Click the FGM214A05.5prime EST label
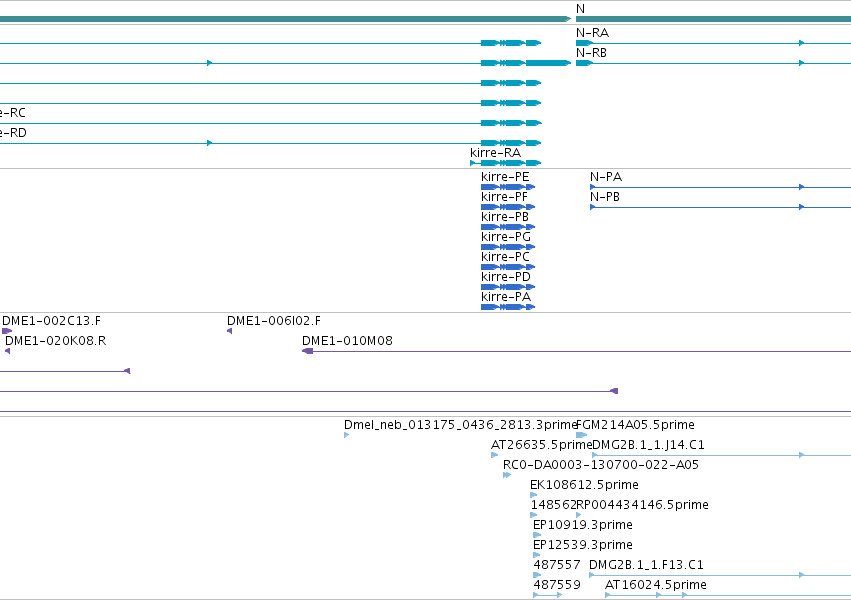Screen dimensions: 851x600 click(636, 425)
